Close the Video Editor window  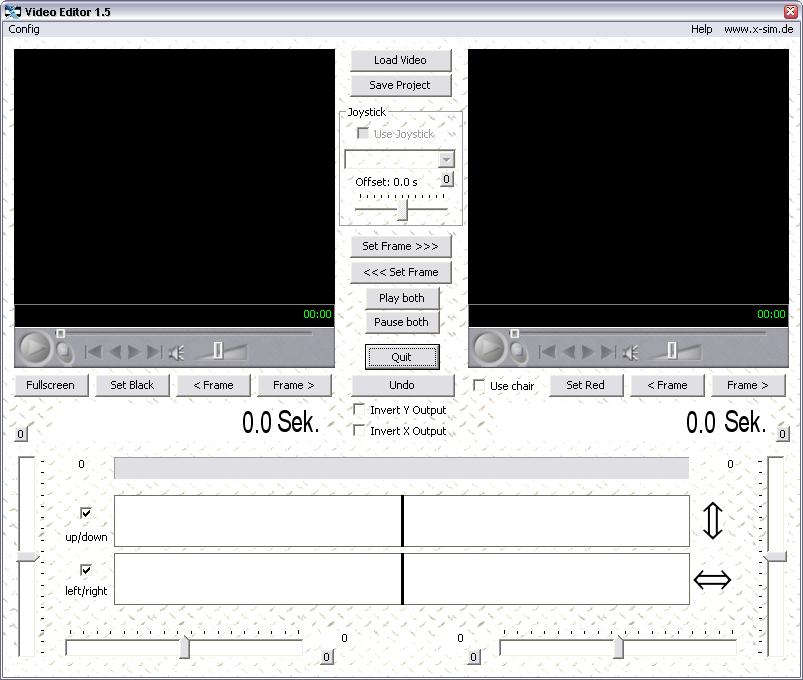pyautogui.click(x=791, y=11)
